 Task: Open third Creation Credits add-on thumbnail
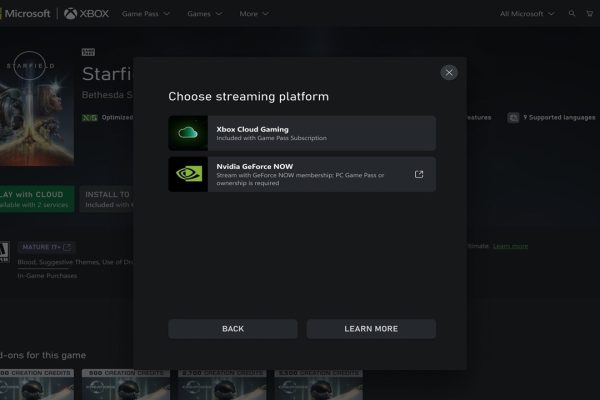(222, 384)
